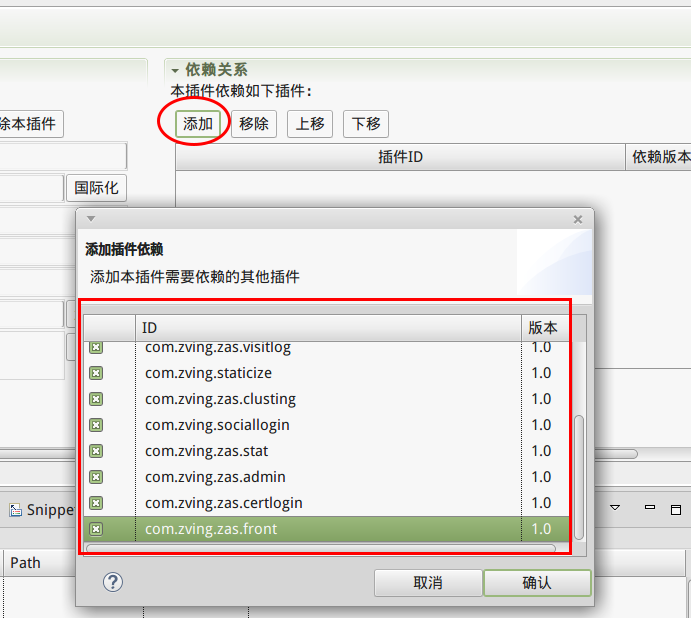The image size is (691, 618).
Task: Click the 国际化 button
Action: (97, 188)
